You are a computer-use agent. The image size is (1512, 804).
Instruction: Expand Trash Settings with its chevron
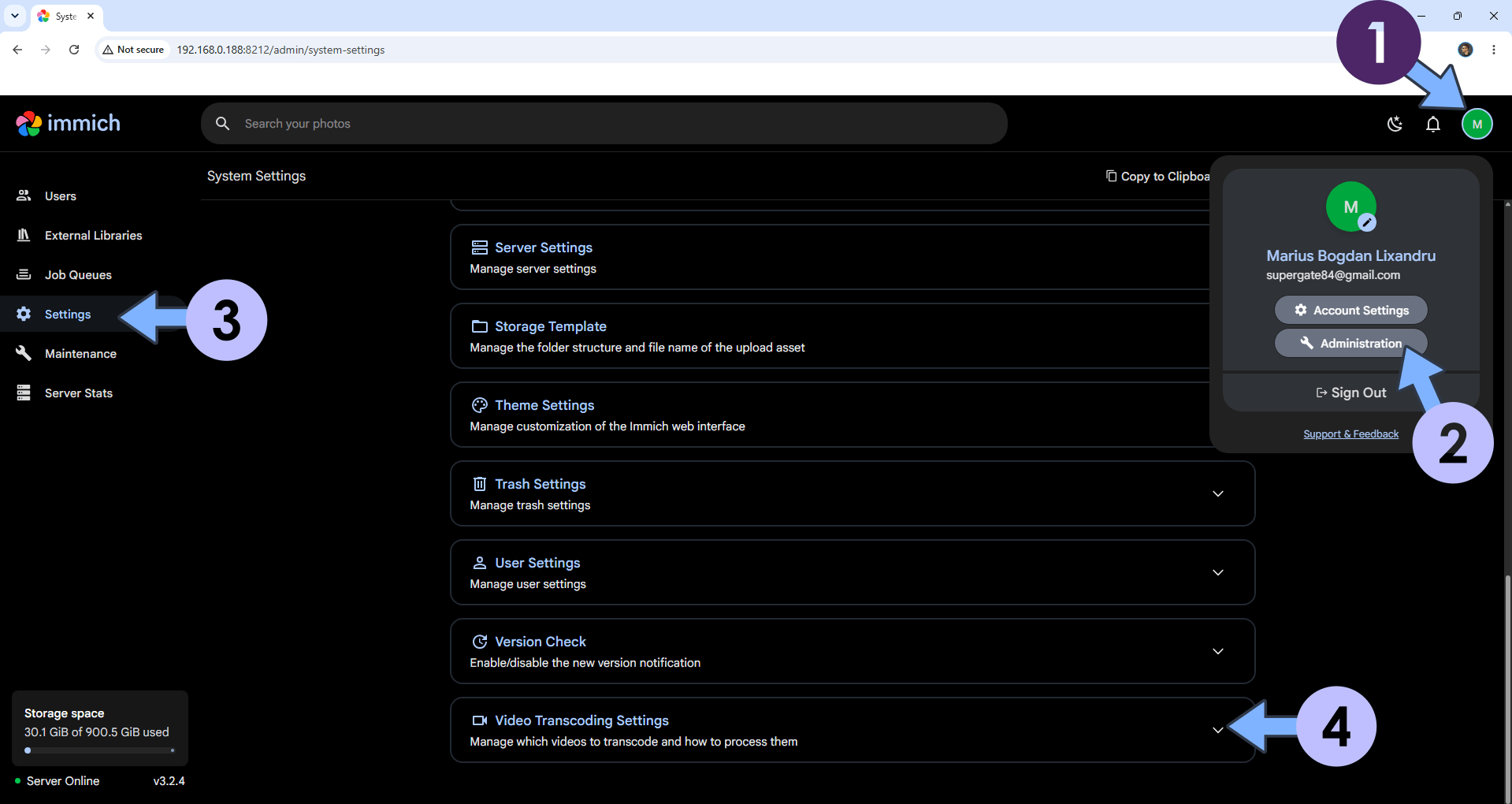point(1218,493)
